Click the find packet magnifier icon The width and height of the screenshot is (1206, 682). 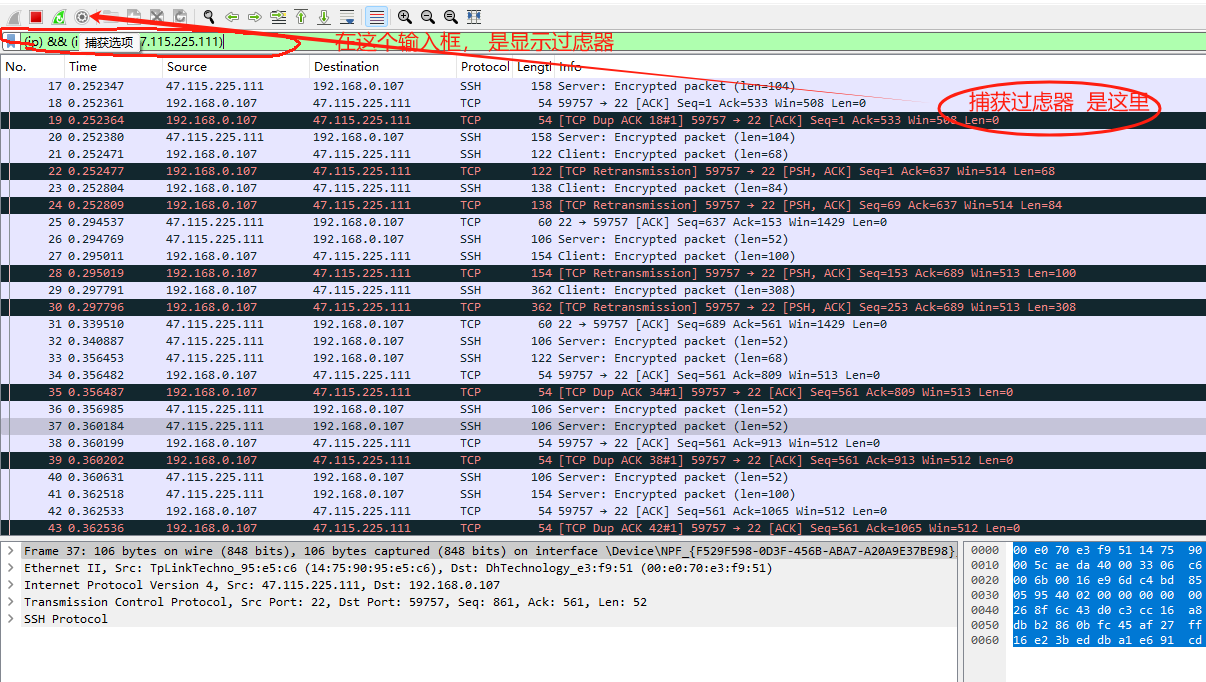[x=208, y=17]
